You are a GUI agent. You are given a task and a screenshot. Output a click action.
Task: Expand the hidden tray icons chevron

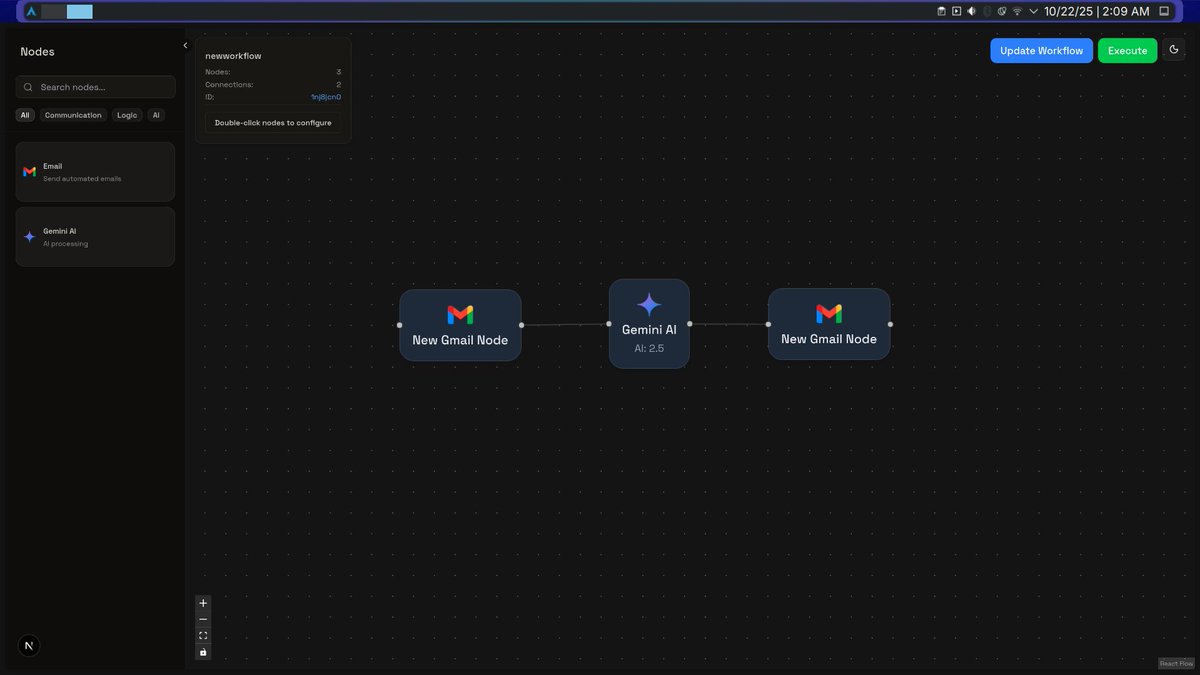tap(1033, 11)
